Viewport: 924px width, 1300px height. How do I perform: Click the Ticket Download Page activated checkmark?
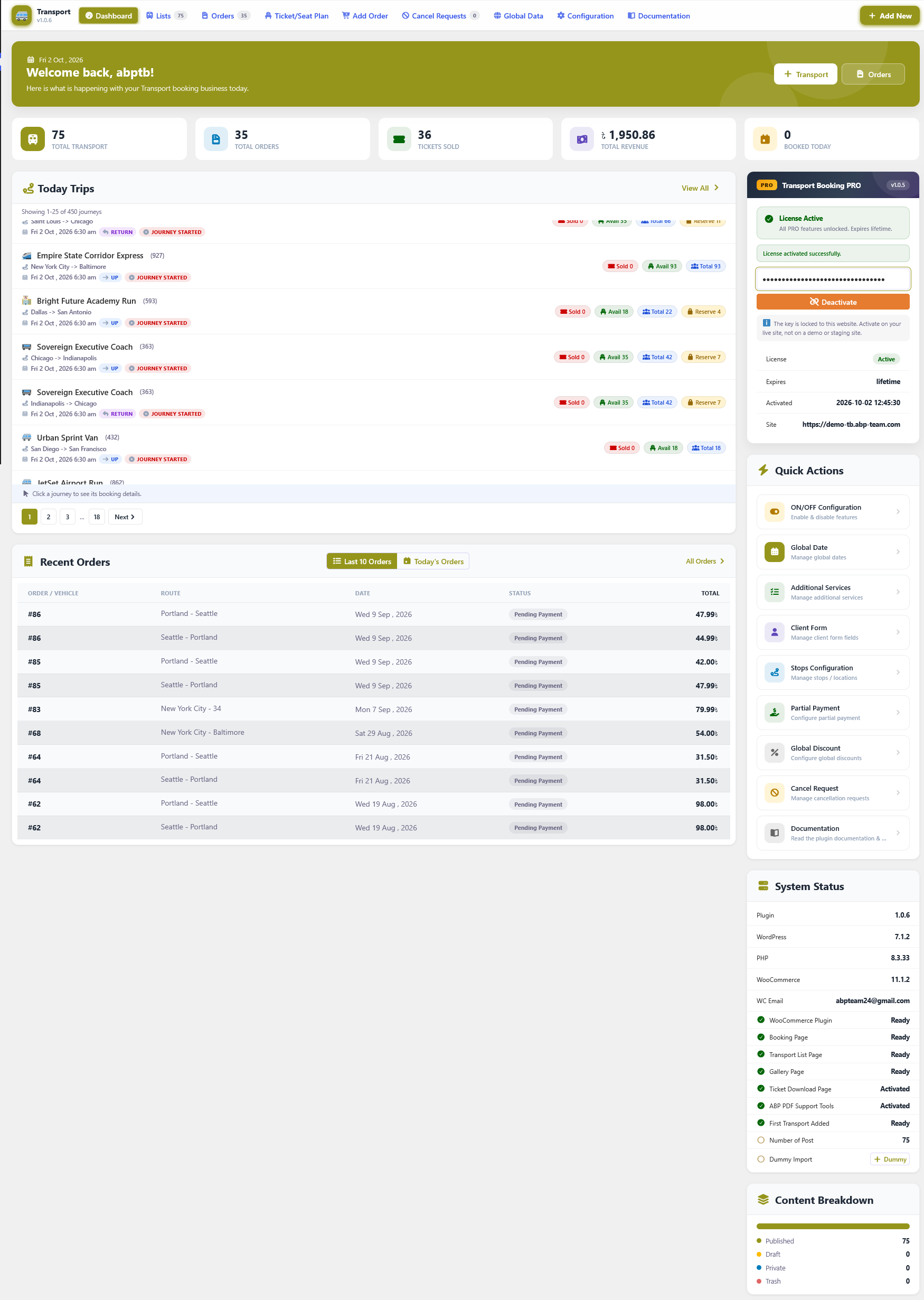pos(761,1088)
